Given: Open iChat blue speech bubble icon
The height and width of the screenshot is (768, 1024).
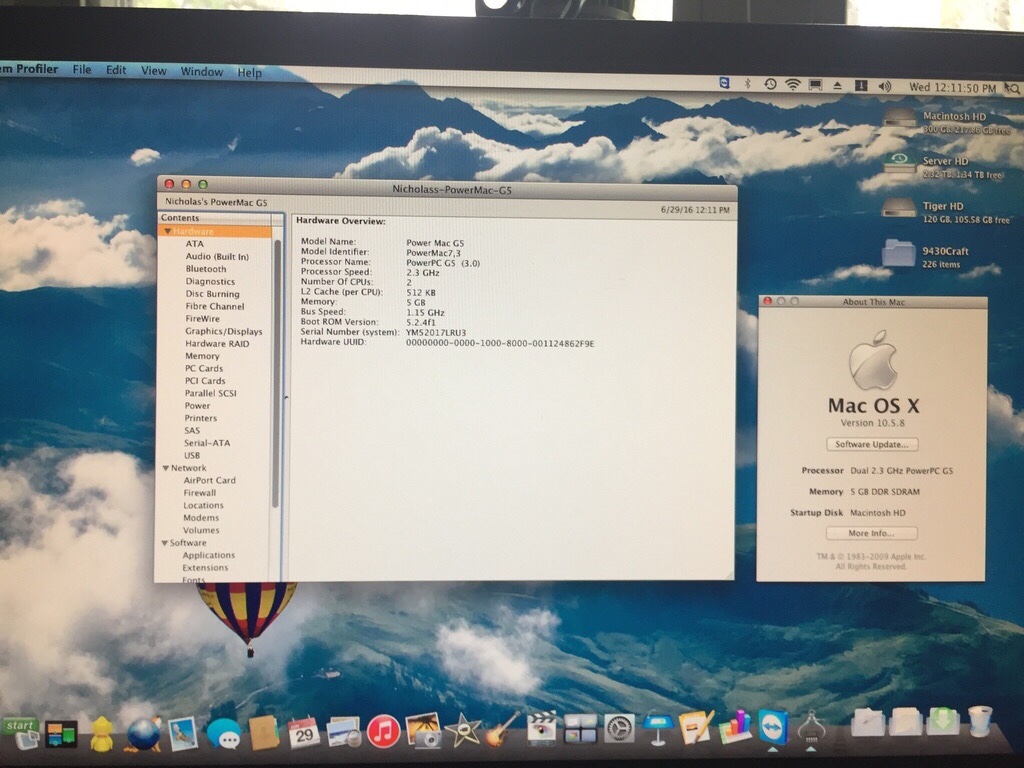Looking at the screenshot, I should [224, 734].
